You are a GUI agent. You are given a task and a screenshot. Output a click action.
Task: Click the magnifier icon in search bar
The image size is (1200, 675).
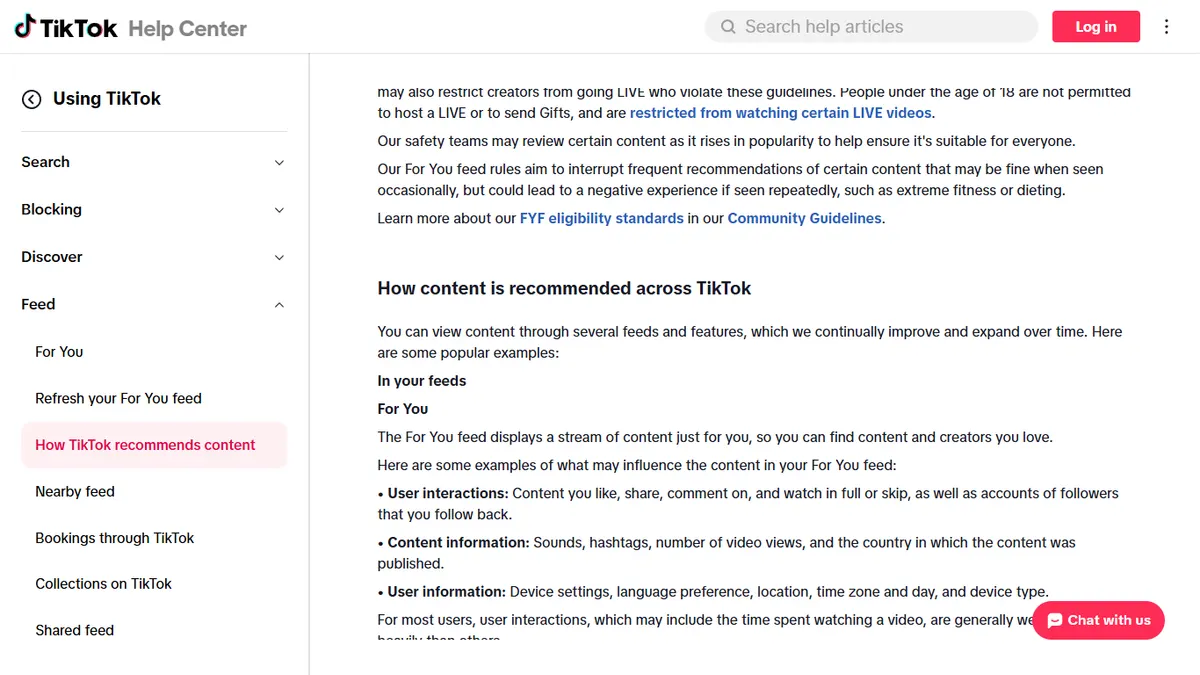729,27
